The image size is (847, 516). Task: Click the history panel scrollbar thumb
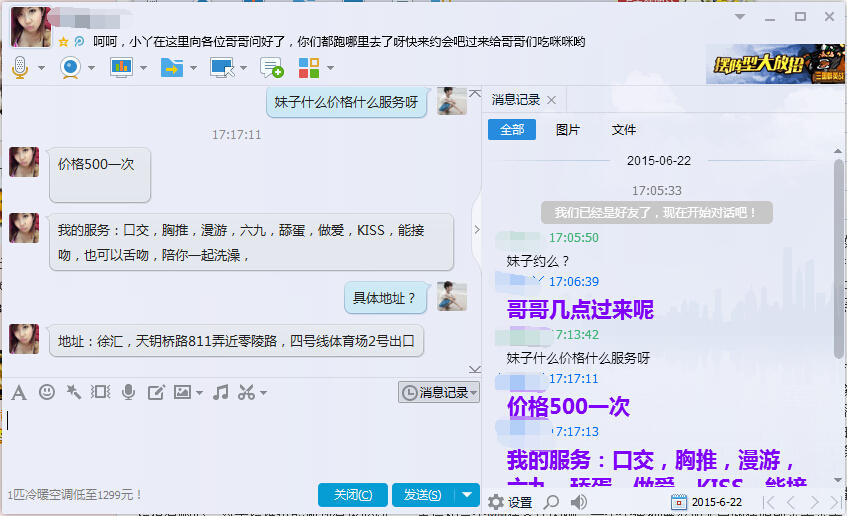click(838, 257)
